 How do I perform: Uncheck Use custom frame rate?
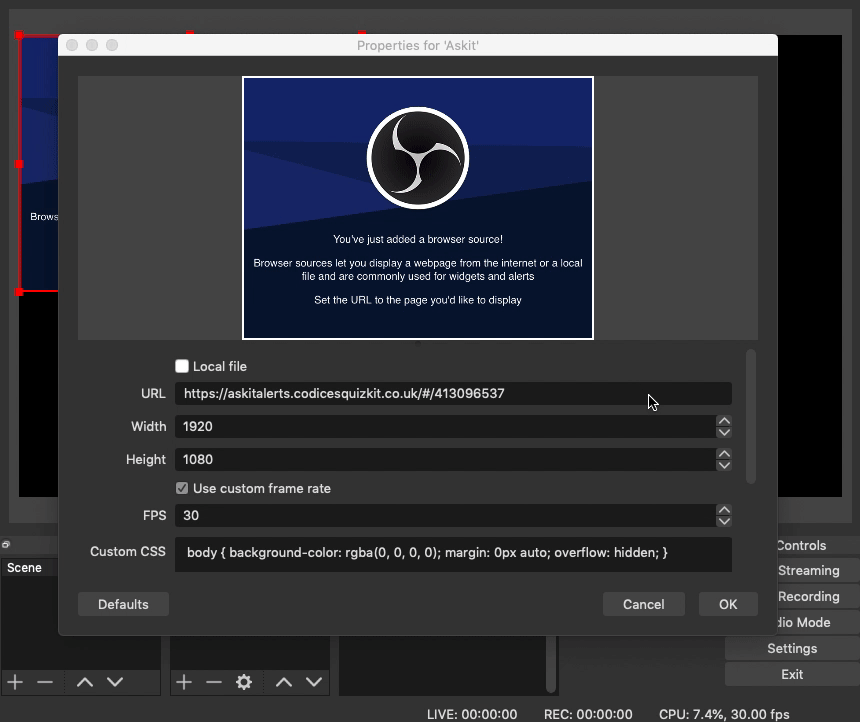point(182,488)
